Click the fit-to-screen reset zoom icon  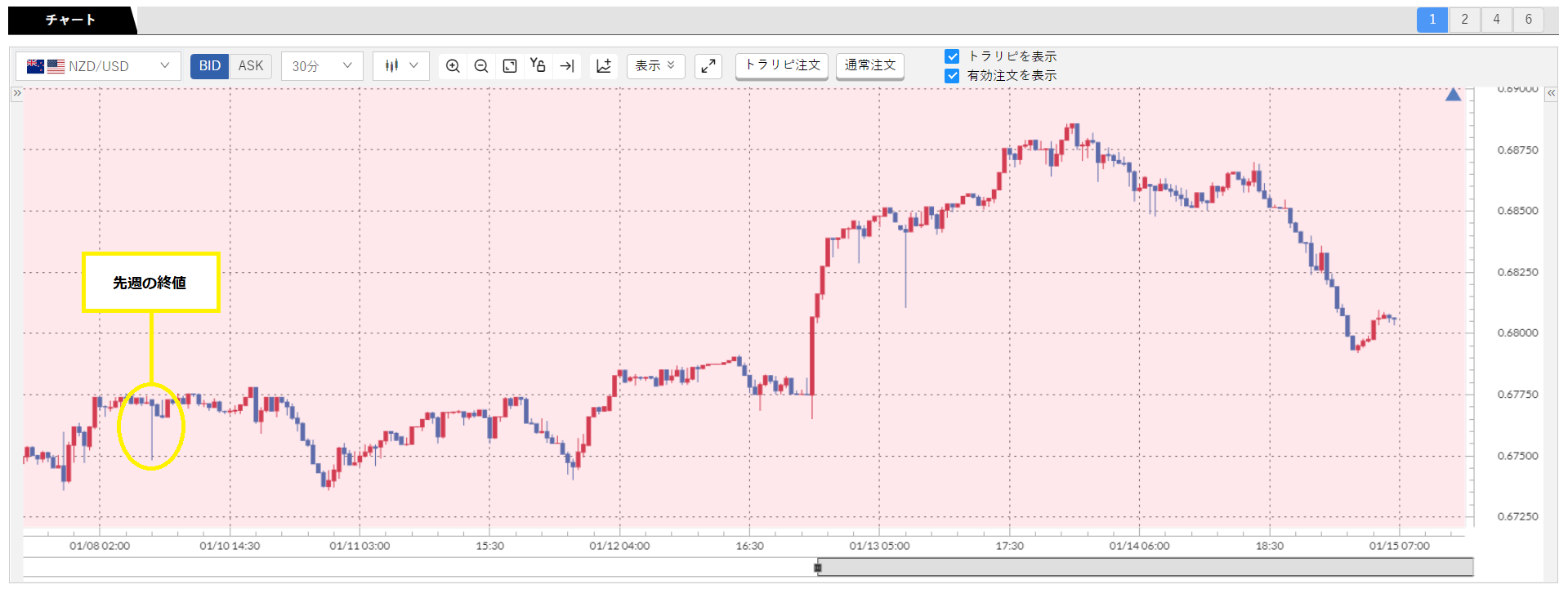pos(510,66)
